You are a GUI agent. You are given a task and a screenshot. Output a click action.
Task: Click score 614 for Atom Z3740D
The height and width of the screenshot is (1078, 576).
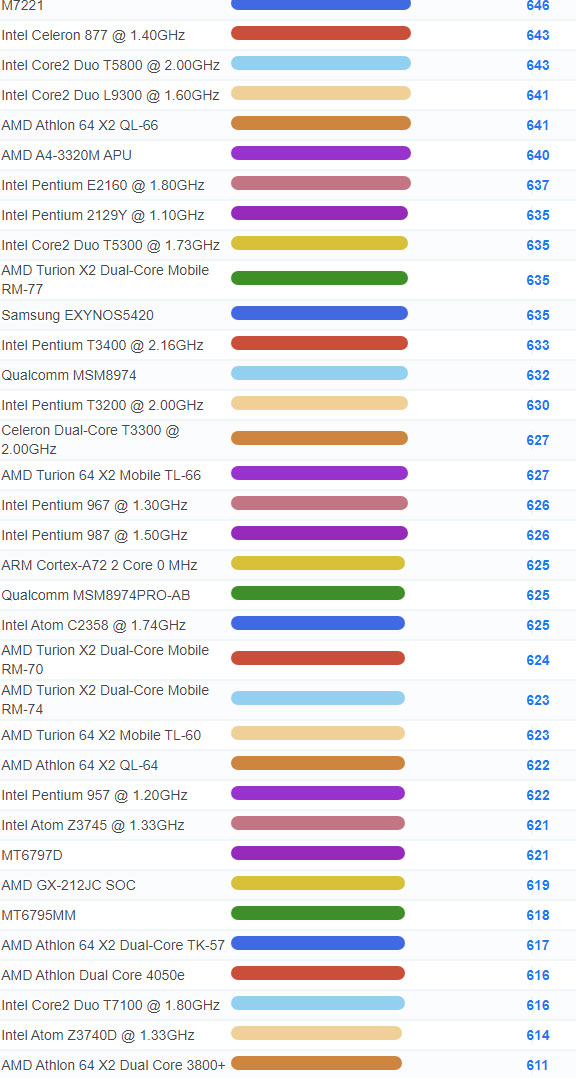[x=538, y=1035]
